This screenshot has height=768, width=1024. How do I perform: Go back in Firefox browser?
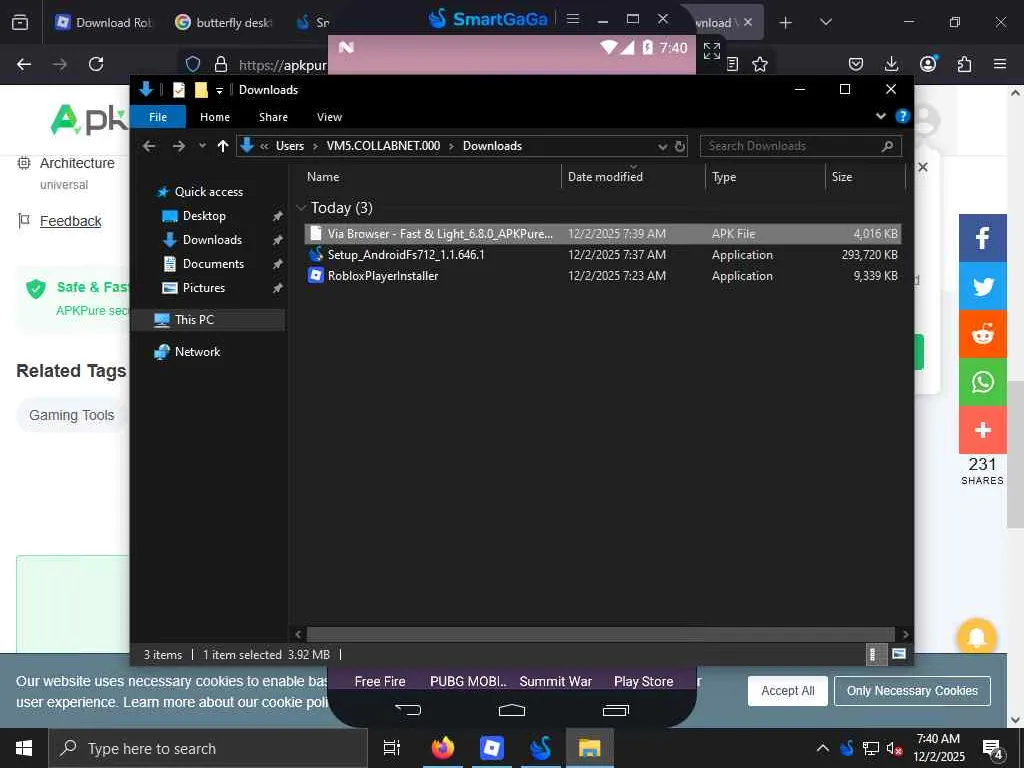[24, 64]
